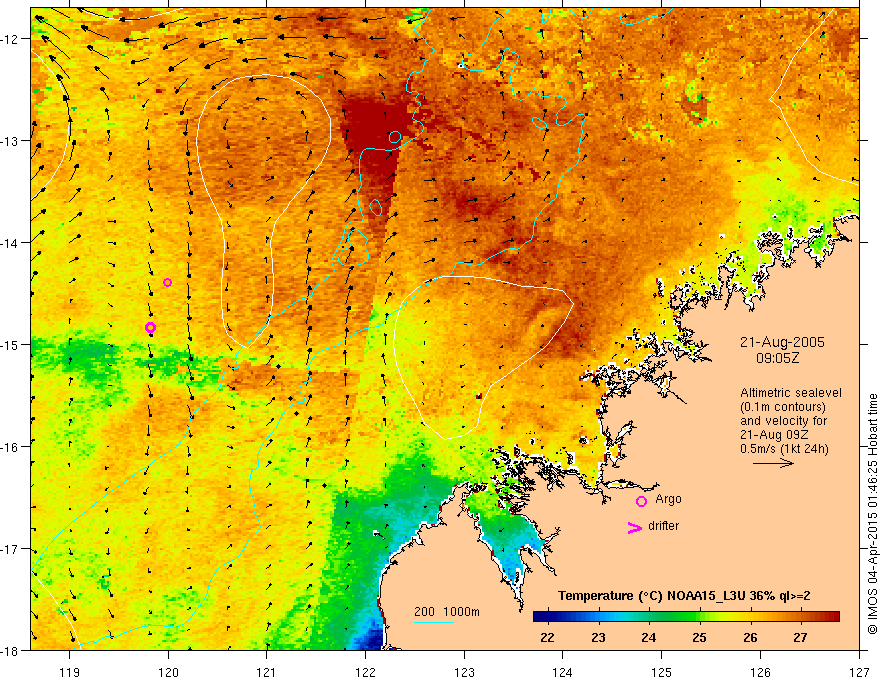Click the IMOS copyright timestamp text

[x=872, y=514]
